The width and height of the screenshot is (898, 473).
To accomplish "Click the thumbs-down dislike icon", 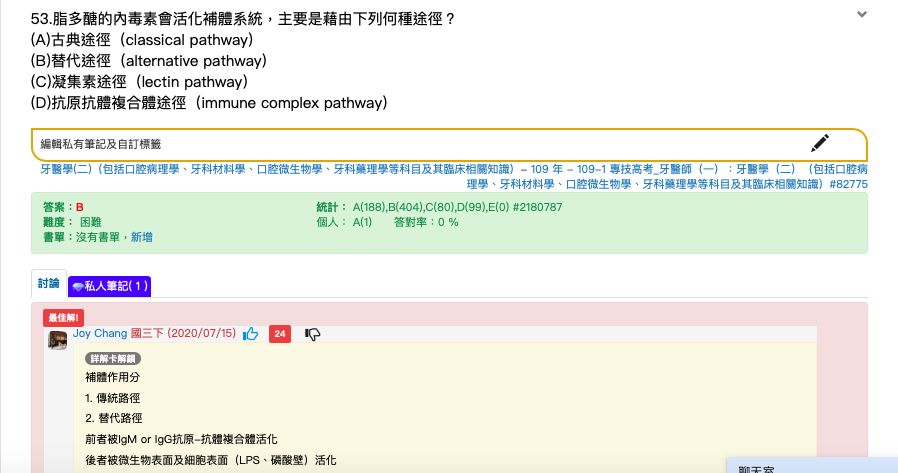I will pyautogui.click(x=313, y=334).
